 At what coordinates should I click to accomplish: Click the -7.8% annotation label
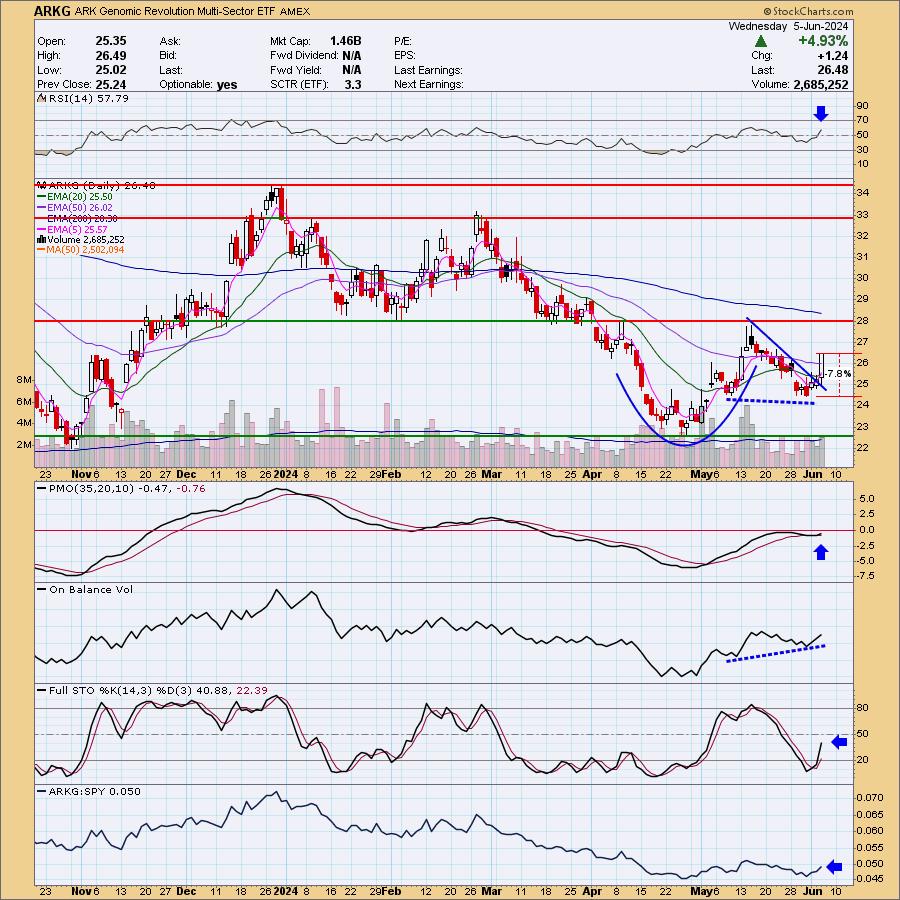(838, 374)
